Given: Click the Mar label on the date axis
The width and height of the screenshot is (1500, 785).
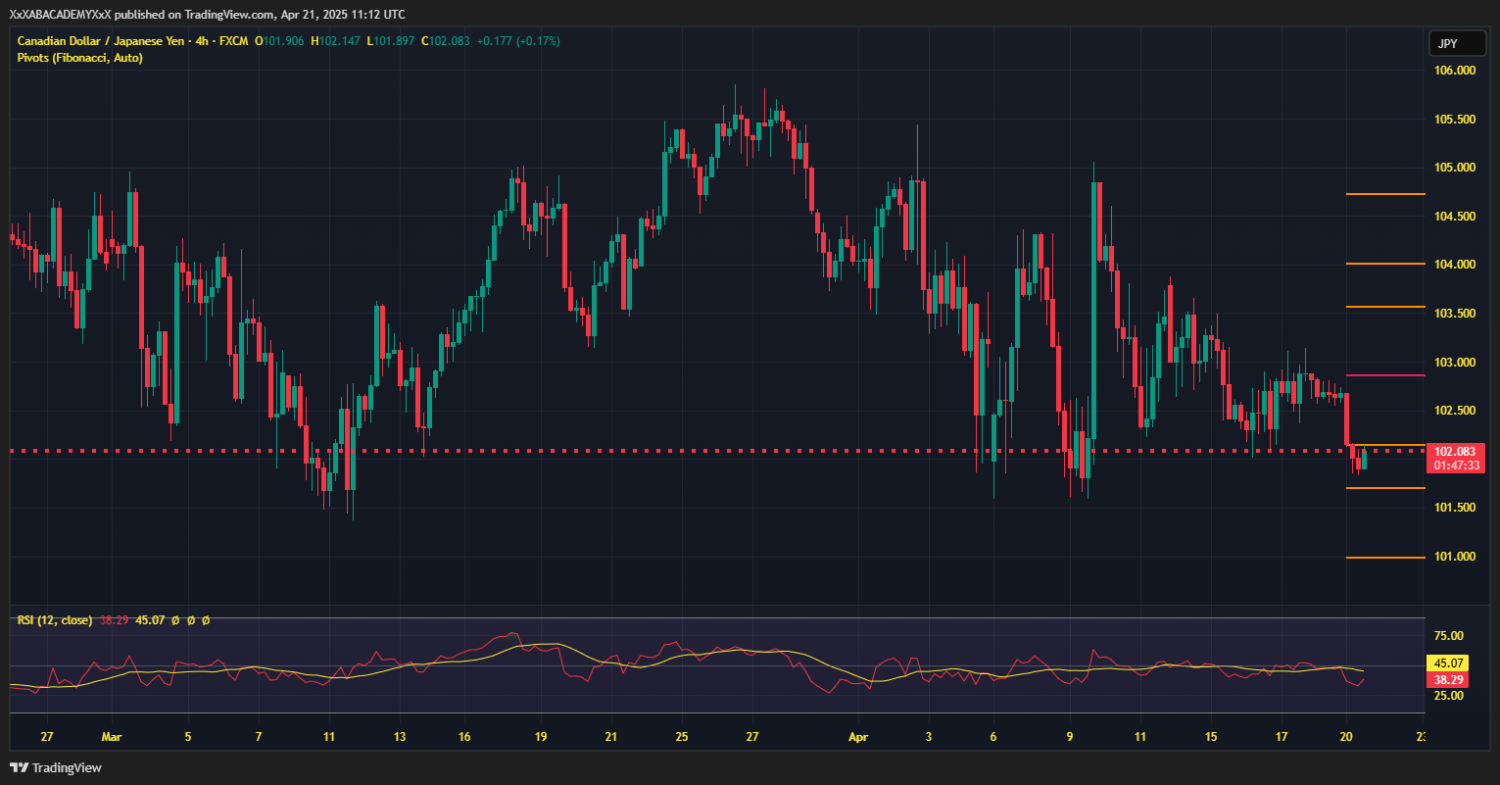Looking at the screenshot, I should click(111, 737).
